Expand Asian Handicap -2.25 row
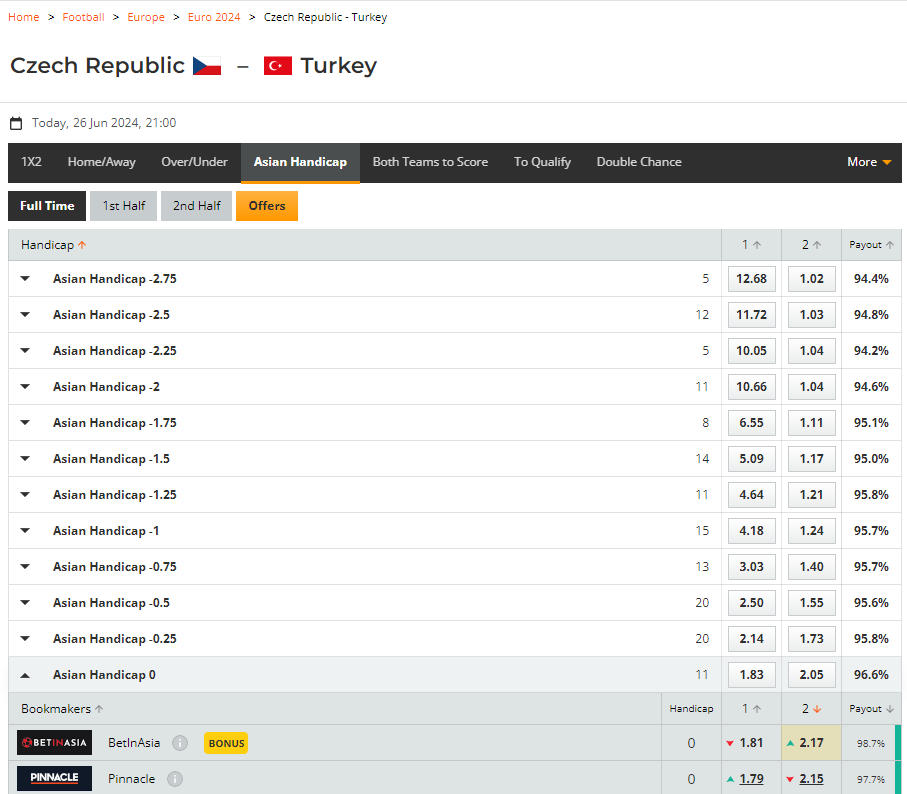Screen dimensions: 907x794 [x=25, y=350]
